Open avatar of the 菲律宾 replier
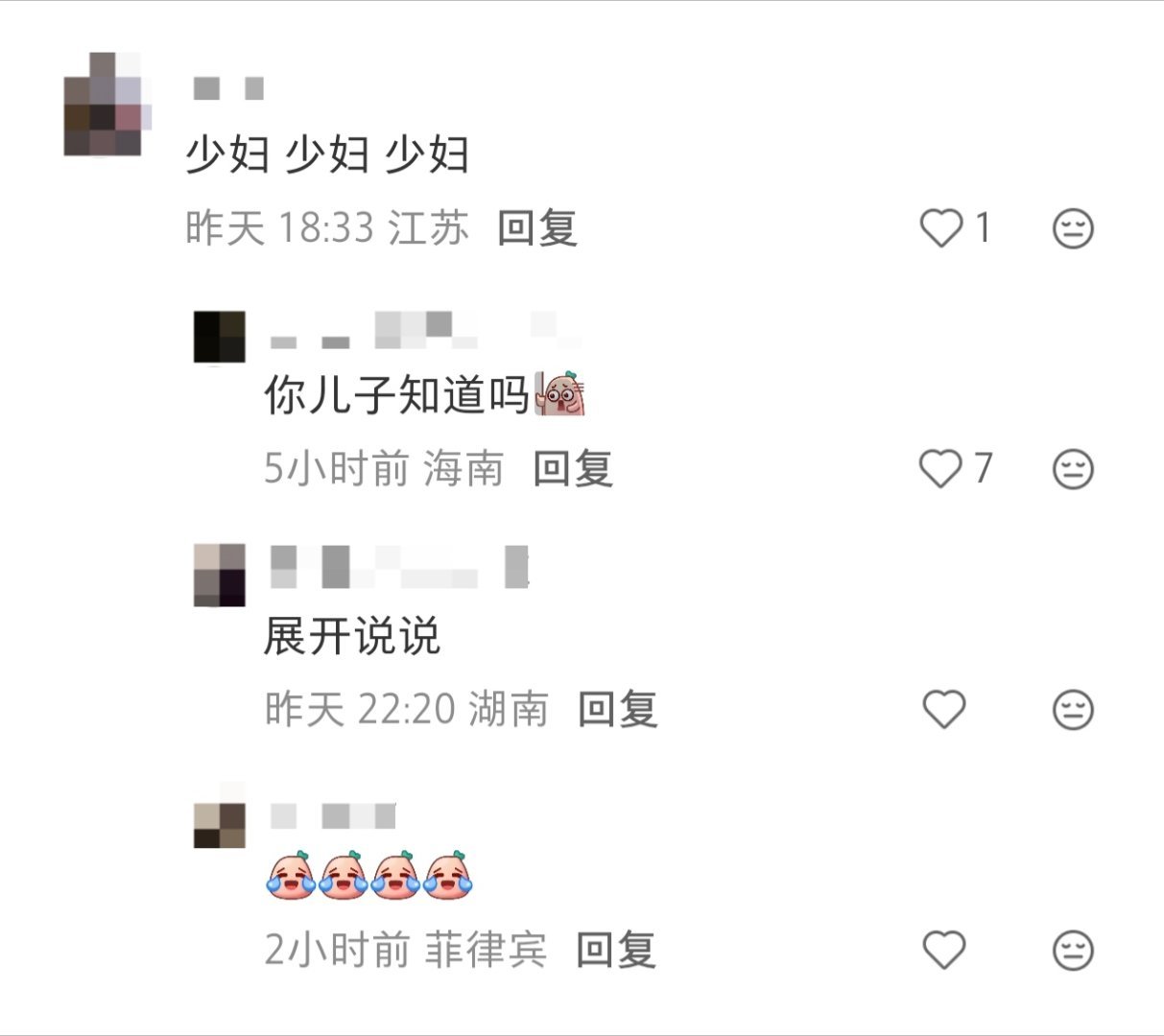1164x1036 pixels. pos(220,823)
